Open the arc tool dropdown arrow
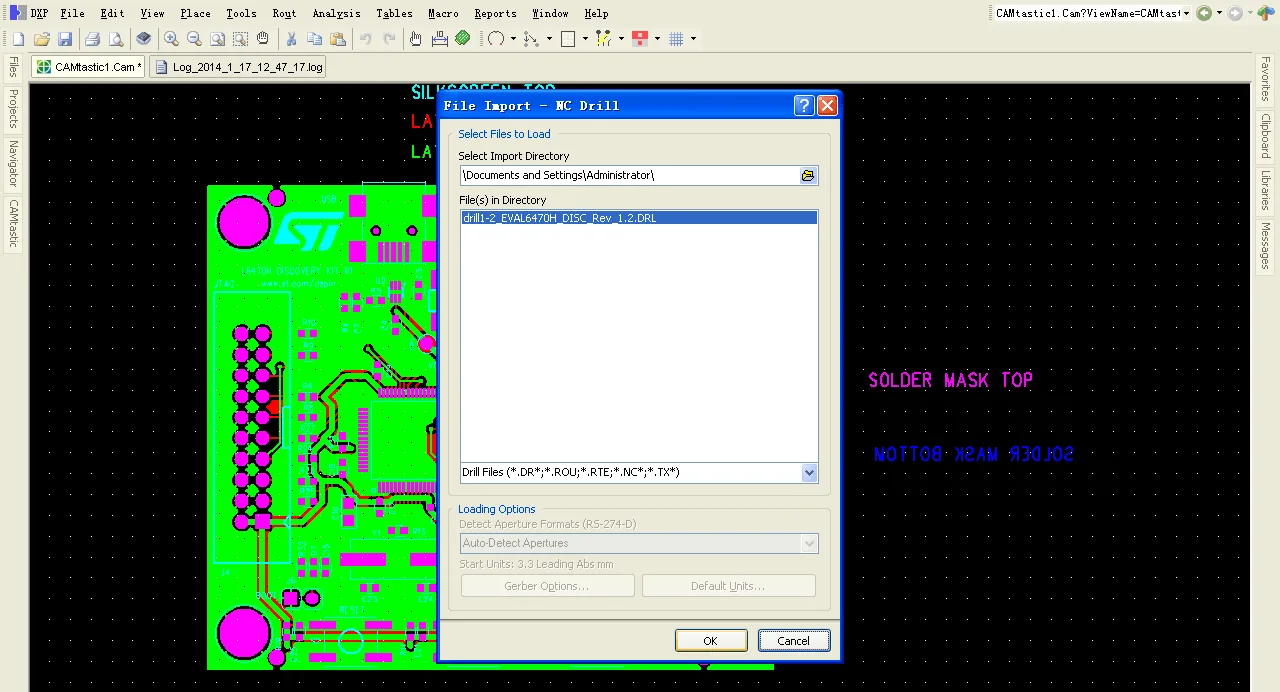Image resolution: width=1280 pixels, height=692 pixels. pos(513,39)
